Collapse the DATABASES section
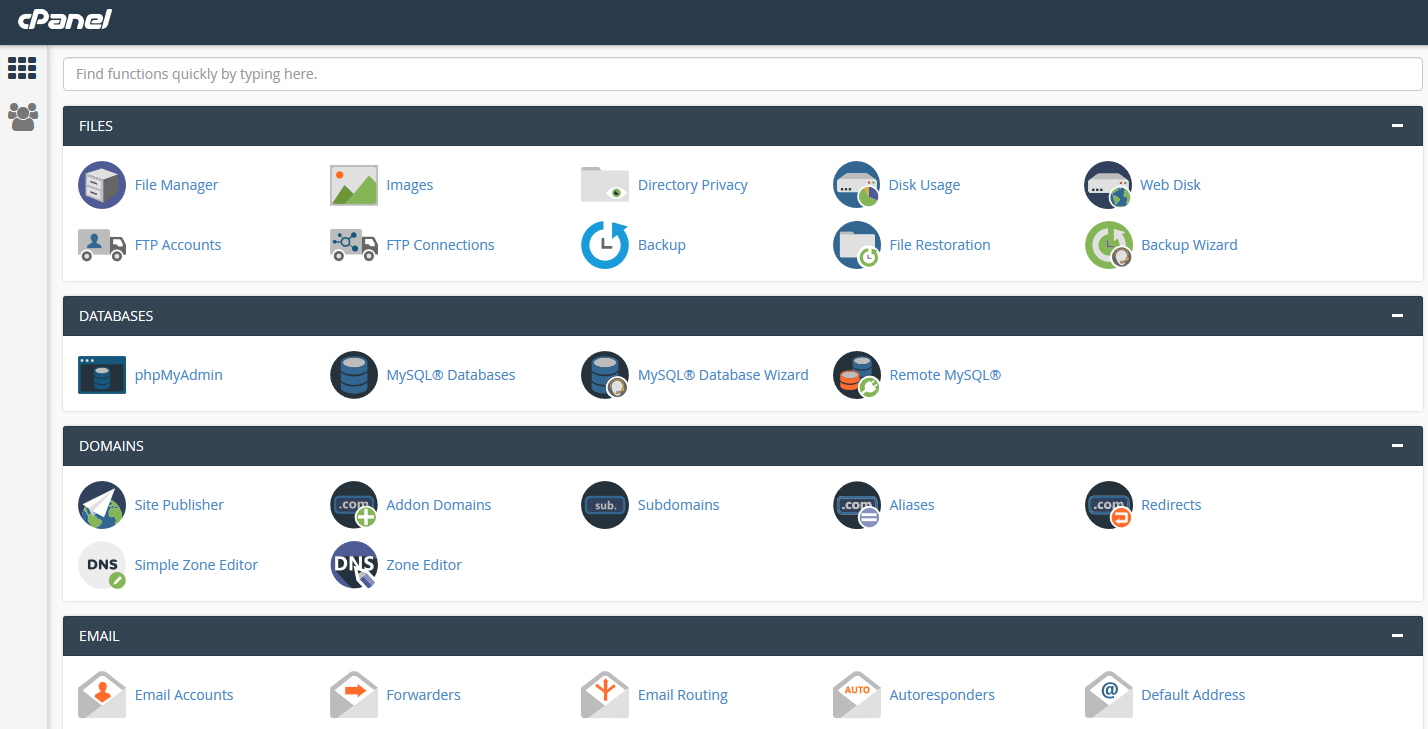The image size is (1428, 729). click(x=1397, y=316)
